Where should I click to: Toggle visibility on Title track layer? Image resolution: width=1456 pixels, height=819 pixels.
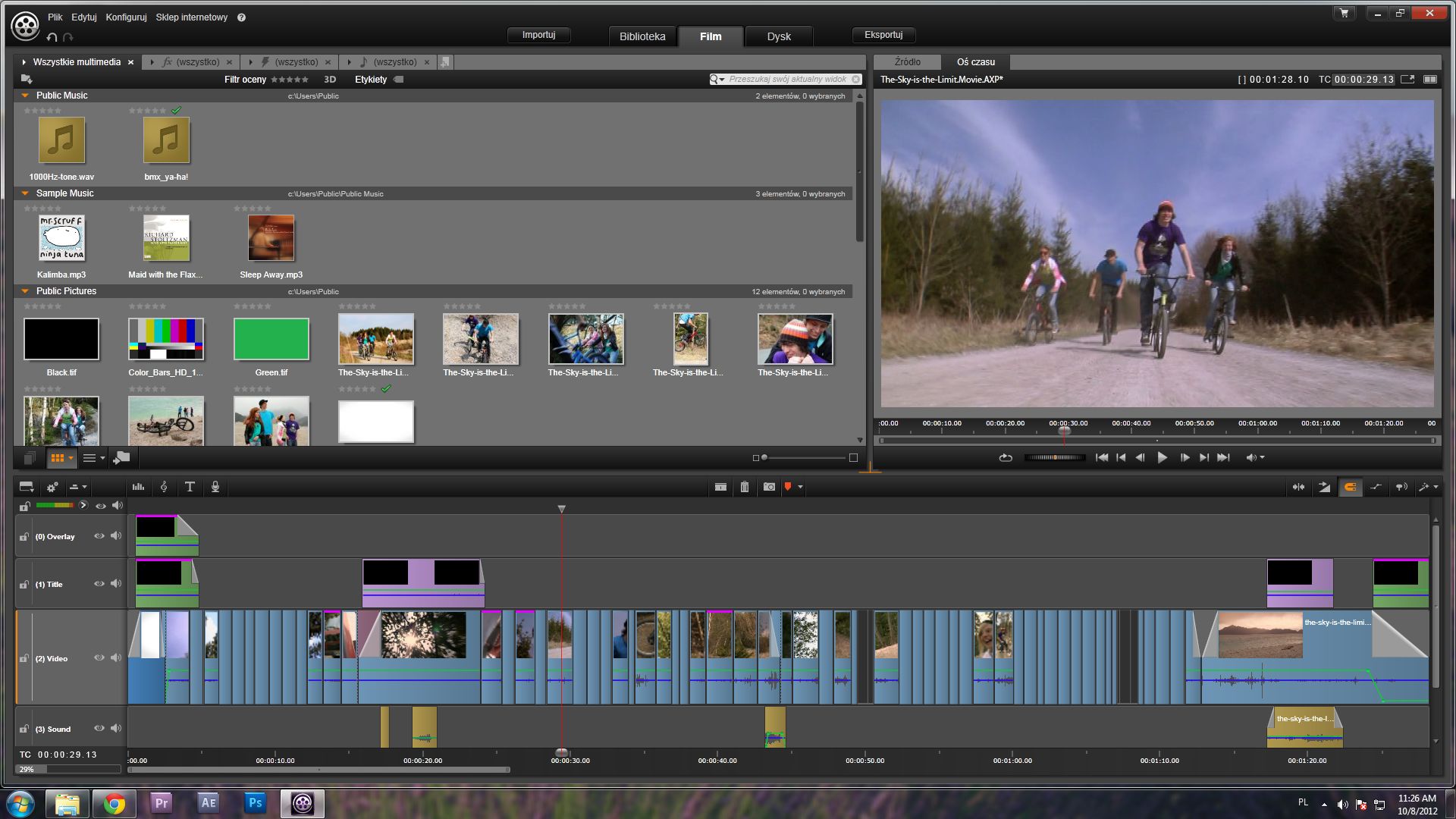[99, 583]
